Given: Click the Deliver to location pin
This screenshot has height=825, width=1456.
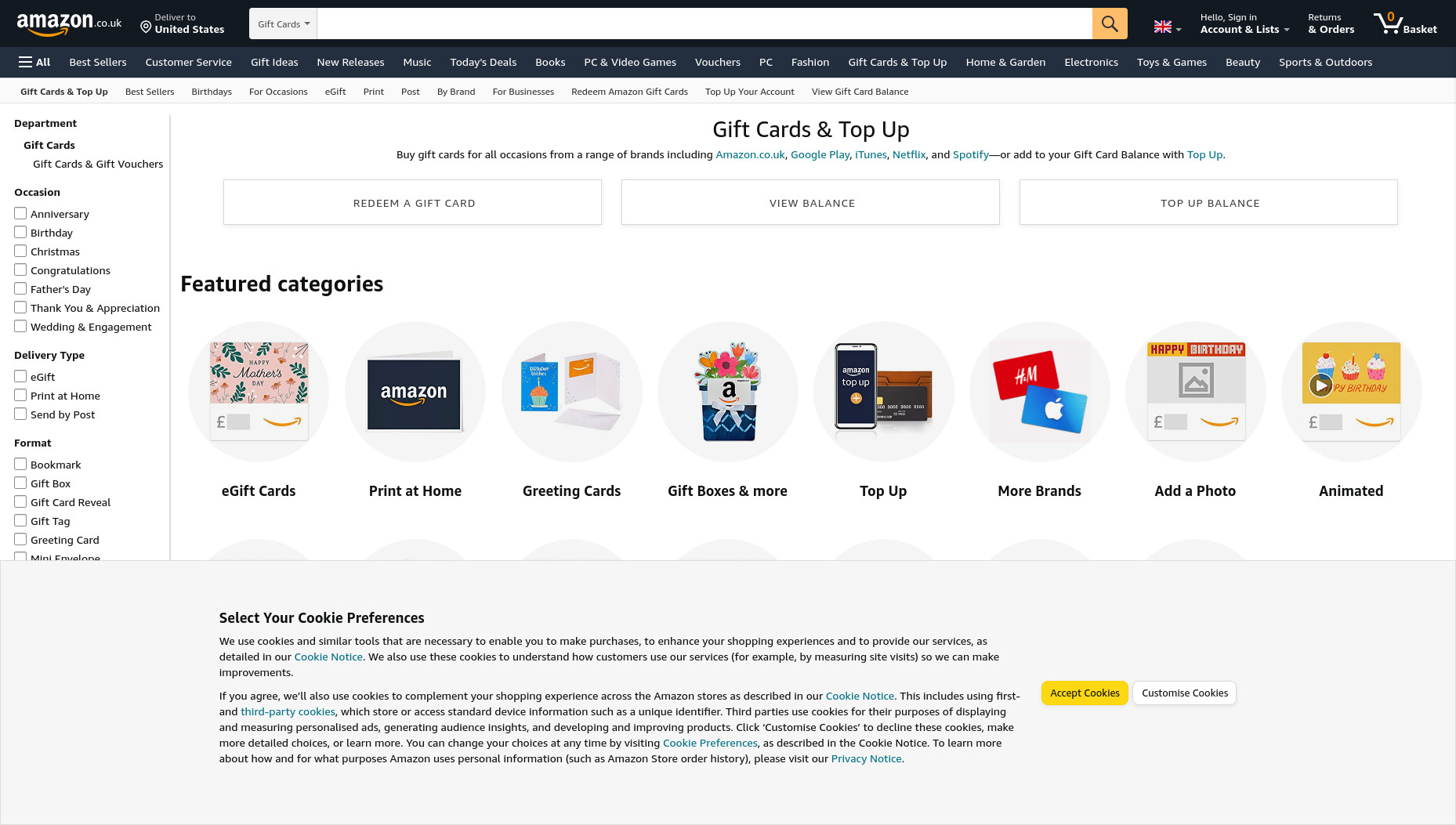Looking at the screenshot, I should (x=146, y=27).
